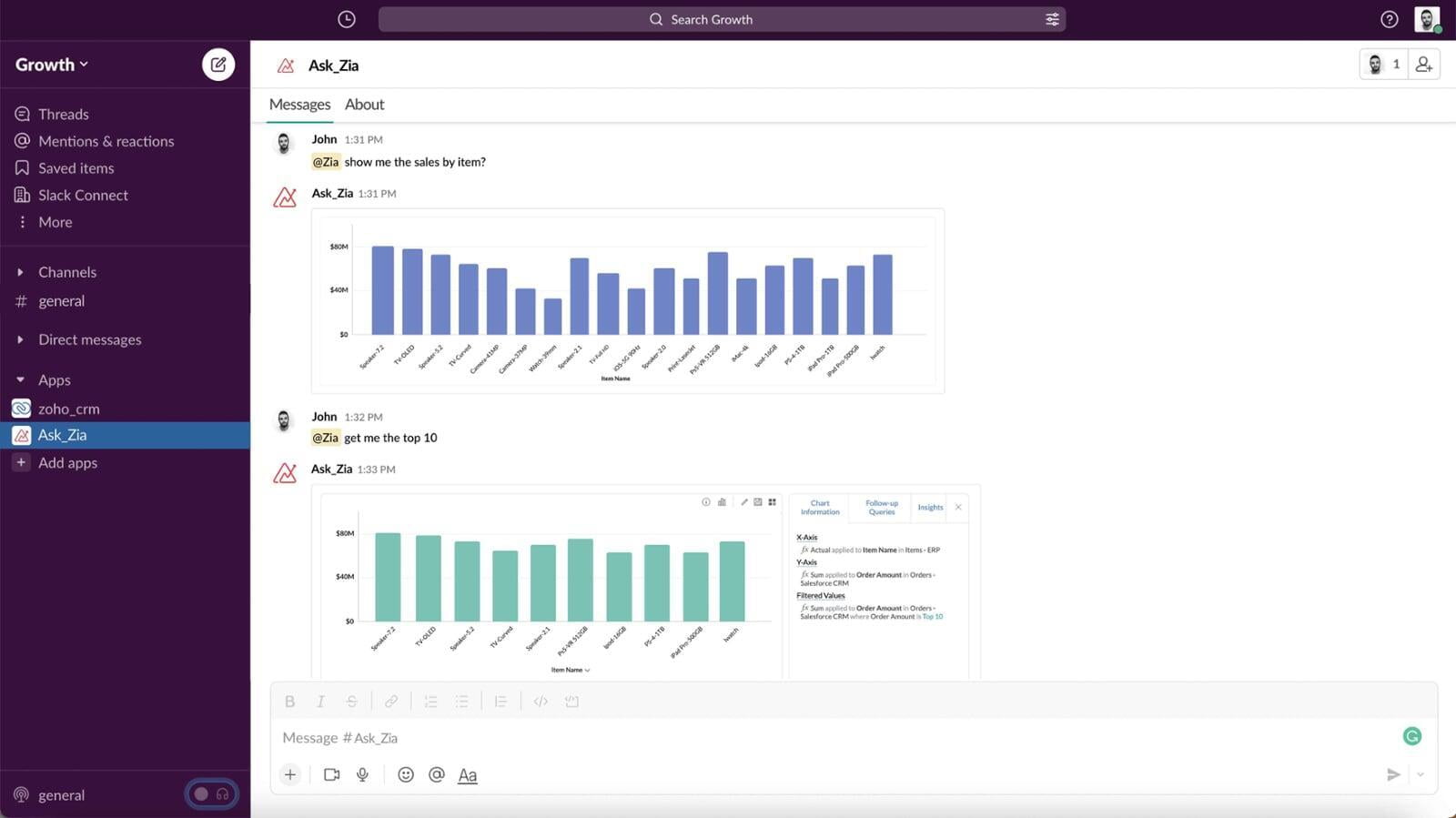Screen dimensions: 1456x818
Task: Switch to the About tab
Action: (364, 105)
